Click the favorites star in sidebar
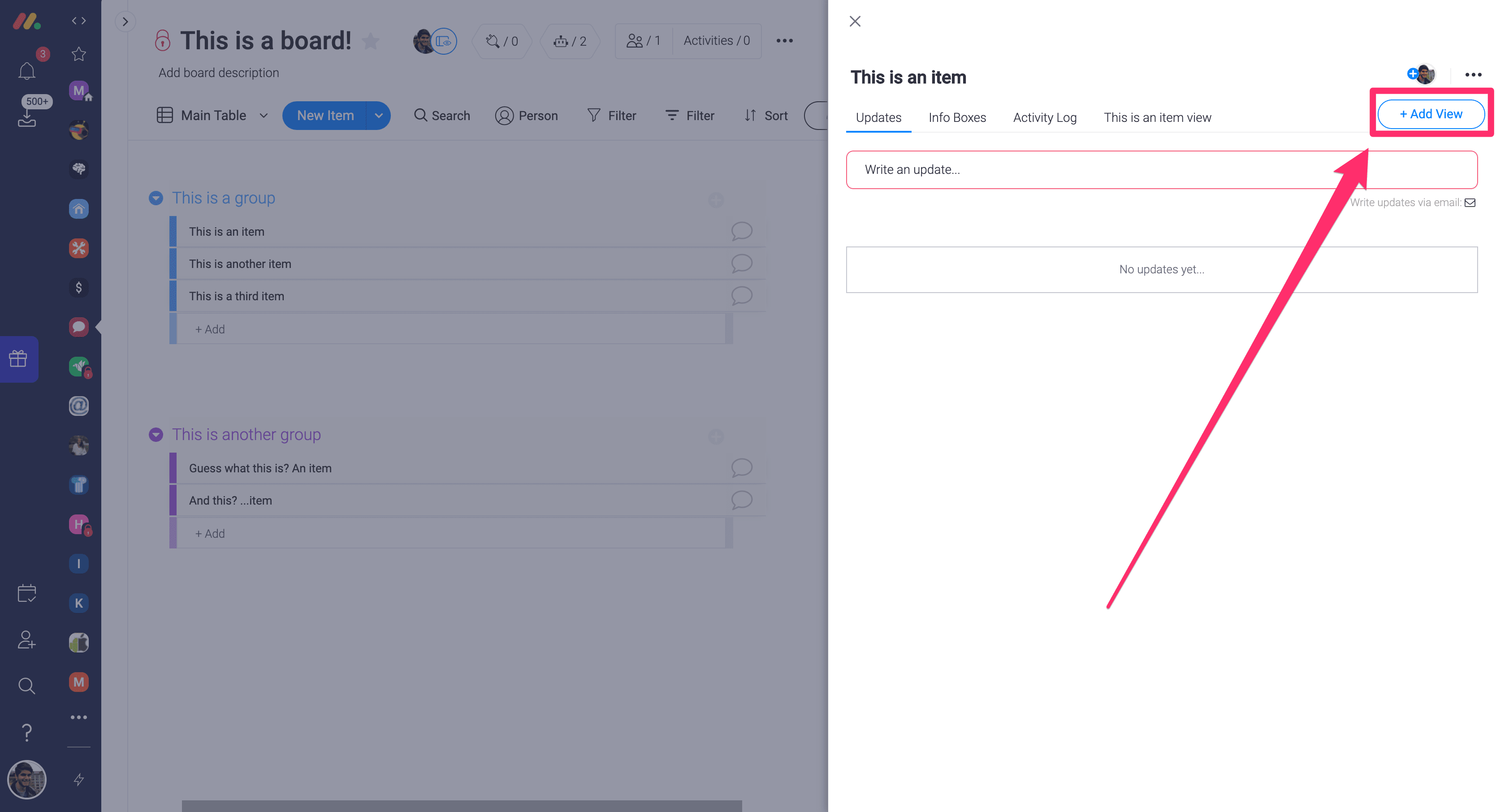1496x812 pixels. coord(79,54)
